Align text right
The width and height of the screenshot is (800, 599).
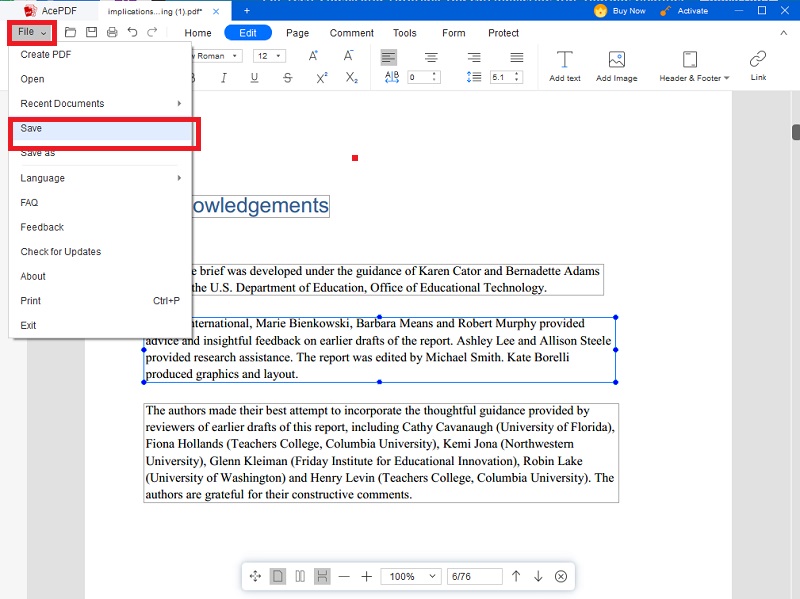(474, 57)
